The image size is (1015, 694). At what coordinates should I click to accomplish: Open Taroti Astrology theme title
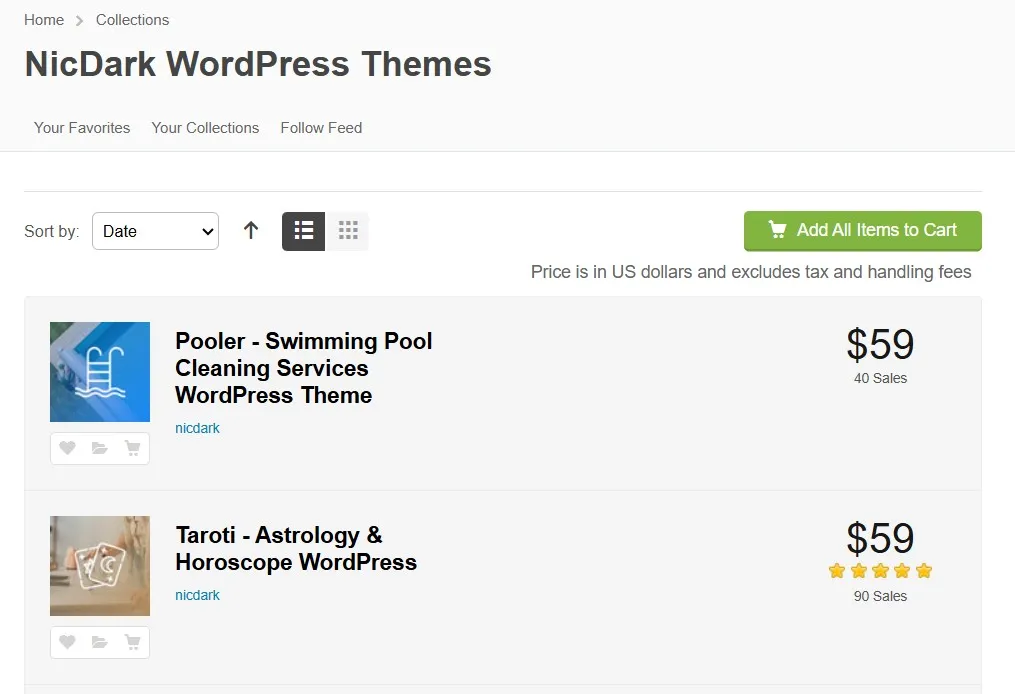[x=295, y=549]
